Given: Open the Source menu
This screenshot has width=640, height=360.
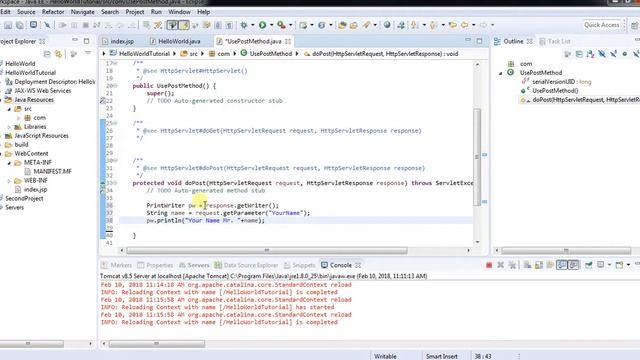Looking at the screenshot, I should [x=26, y=12].
